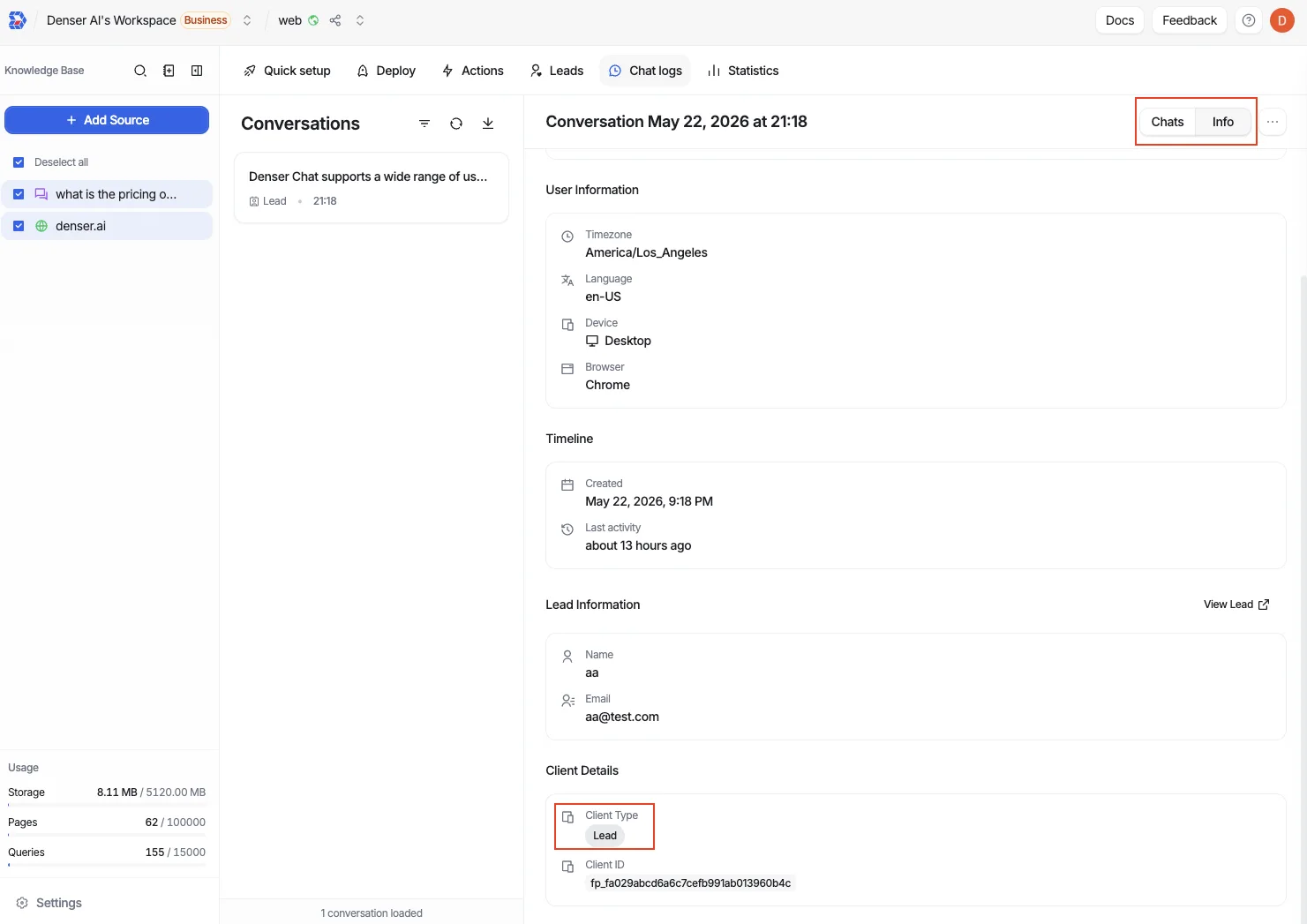Select 'what is the pricing o...' source
This screenshot has width=1307, height=924.
(x=107, y=194)
